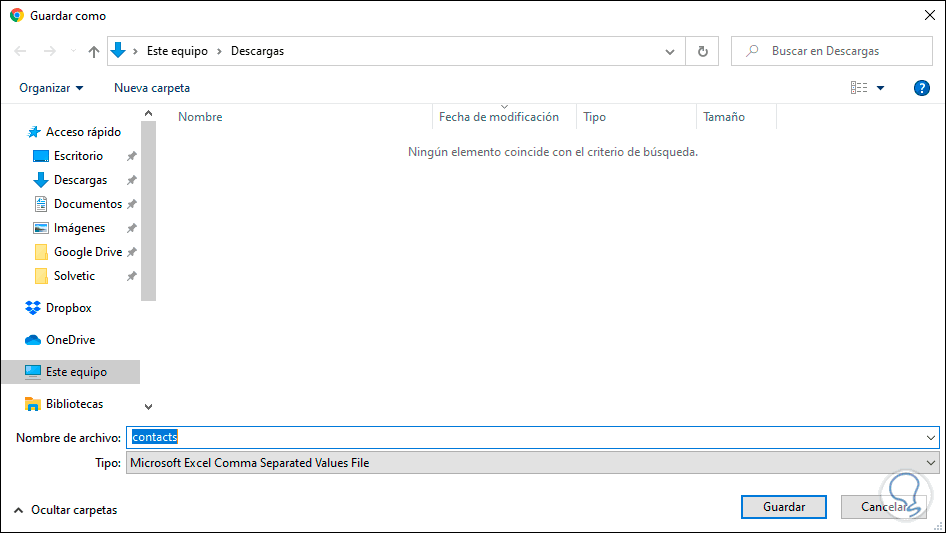
Task: Click the Bibliotecas folder icon
Action: pyautogui.click(x=33, y=404)
